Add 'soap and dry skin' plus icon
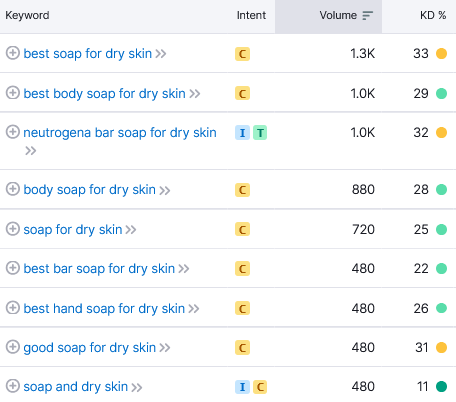Image resolution: width=456 pixels, height=402 pixels. [x=13, y=386]
